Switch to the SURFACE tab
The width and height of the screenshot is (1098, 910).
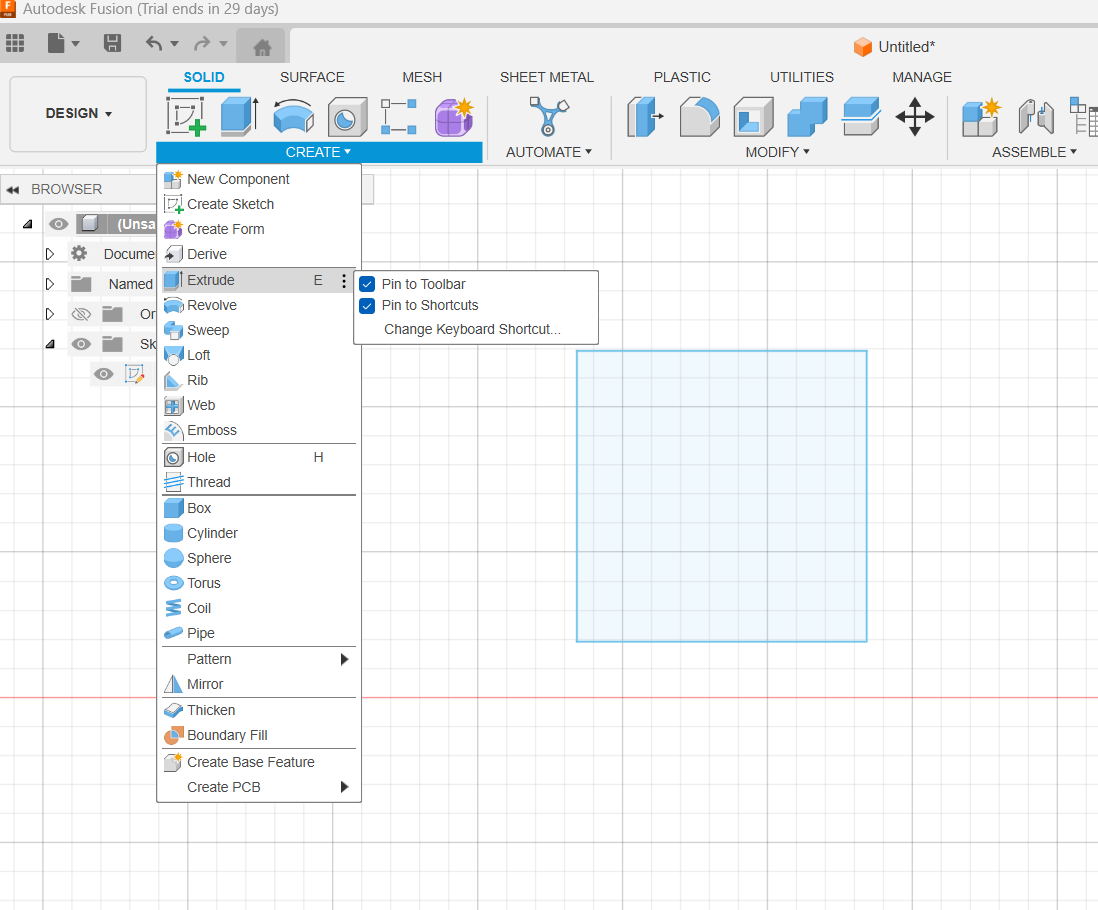[312, 77]
